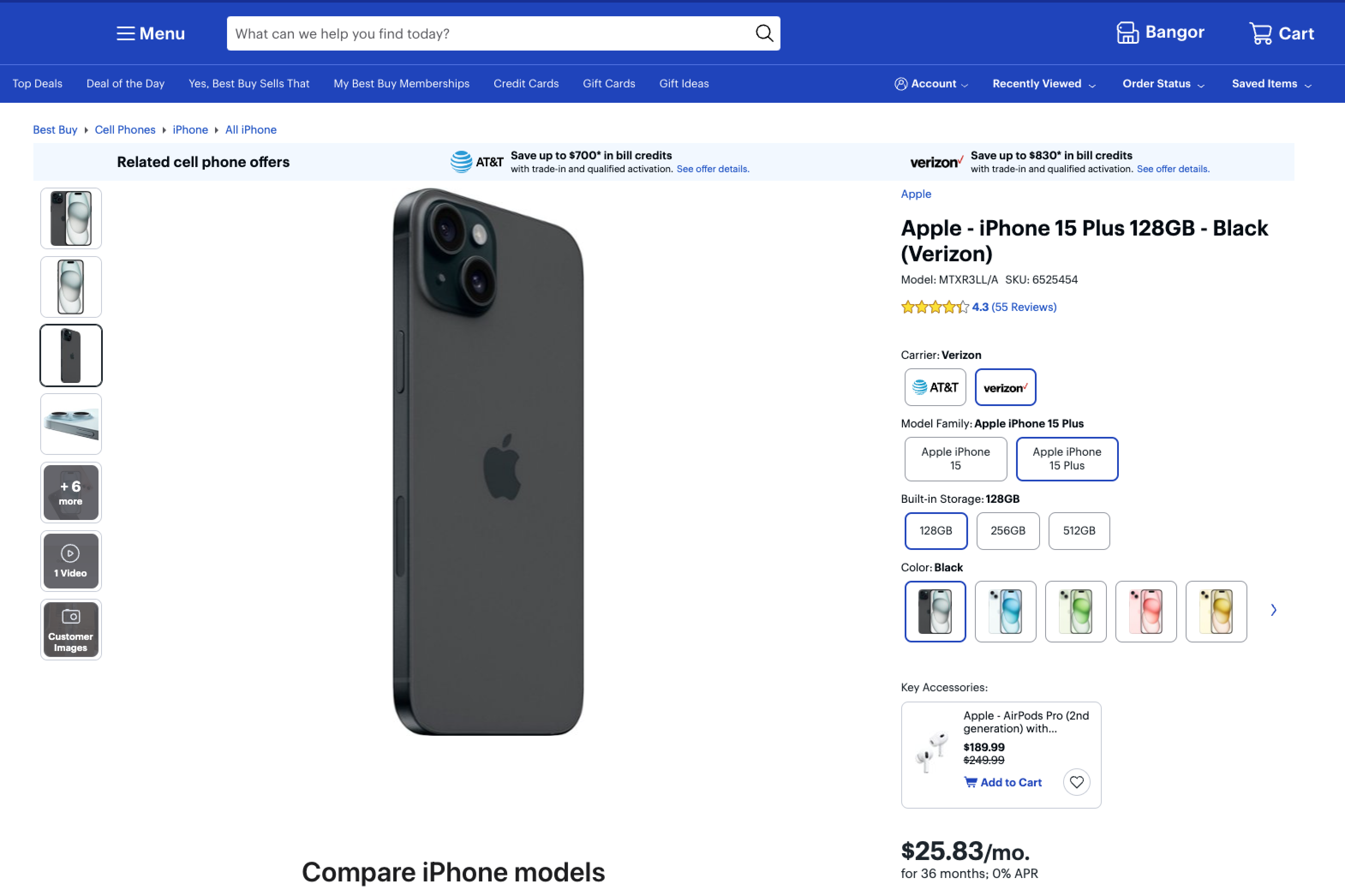Click the search input field
Viewport: 1345px width, 896px height.
[x=491, y=33]
